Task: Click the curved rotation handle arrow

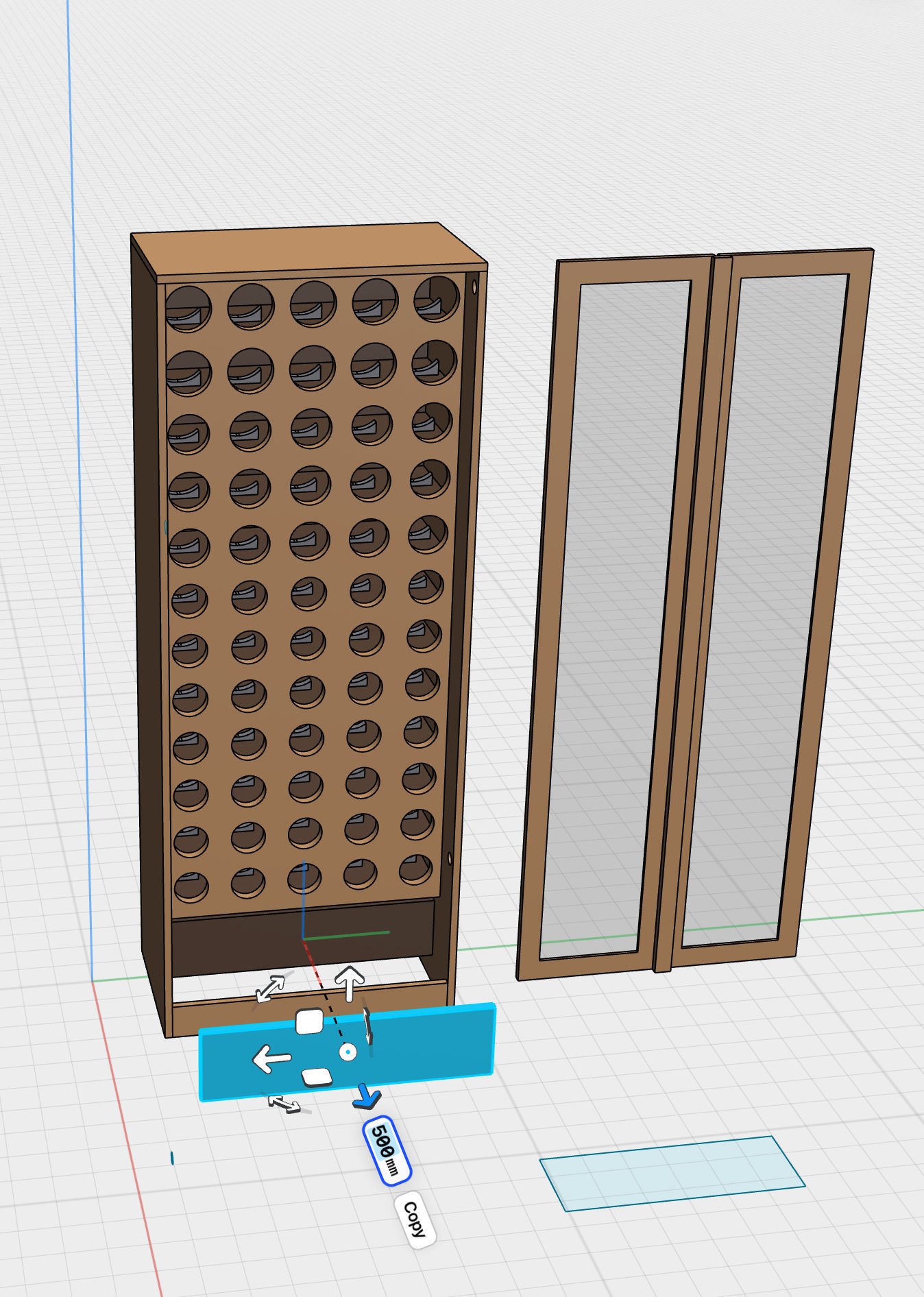Action: pos(368,1025)
